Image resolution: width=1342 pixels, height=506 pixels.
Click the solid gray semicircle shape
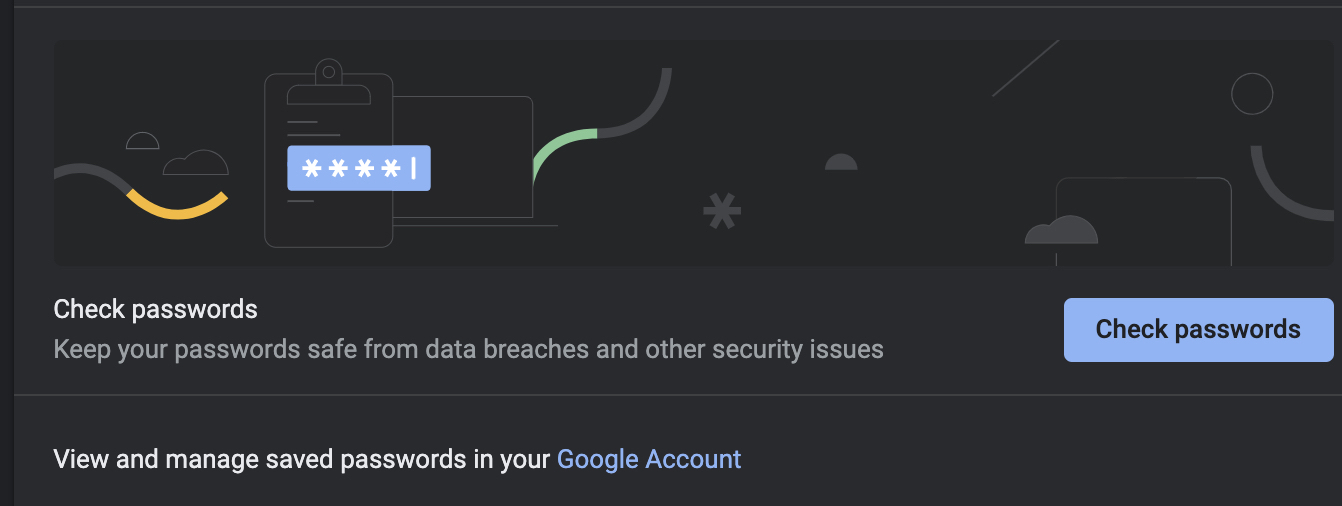pos(841,162)
